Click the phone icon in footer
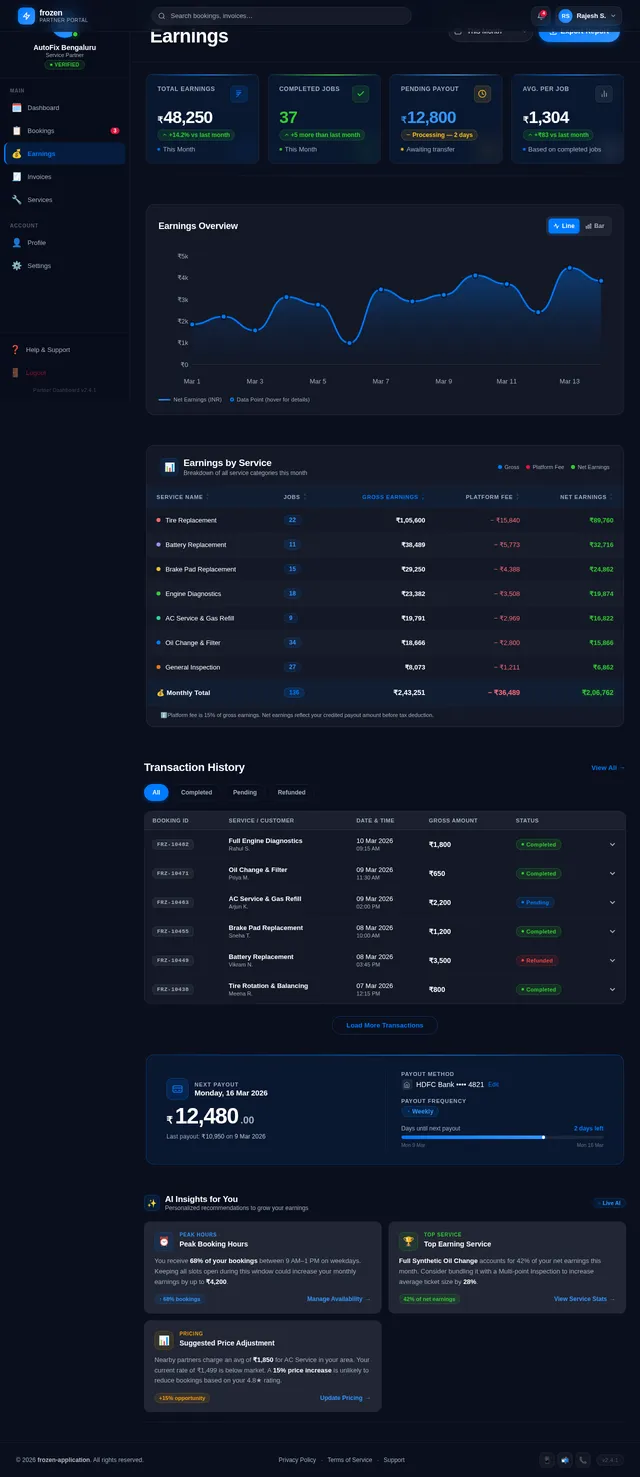The image size is (640, 1477). [x=583, y=1459]
